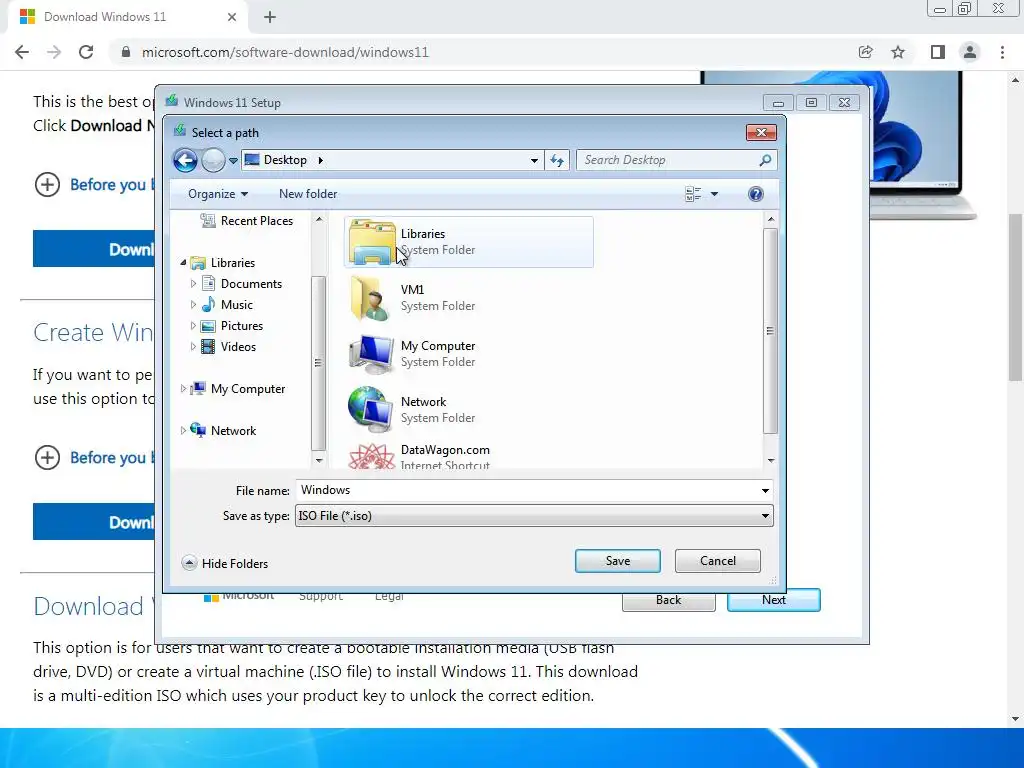The width and height of the screenshot is (1024, 768).
Task: Click the Cancel button
Action: [718, 561]
